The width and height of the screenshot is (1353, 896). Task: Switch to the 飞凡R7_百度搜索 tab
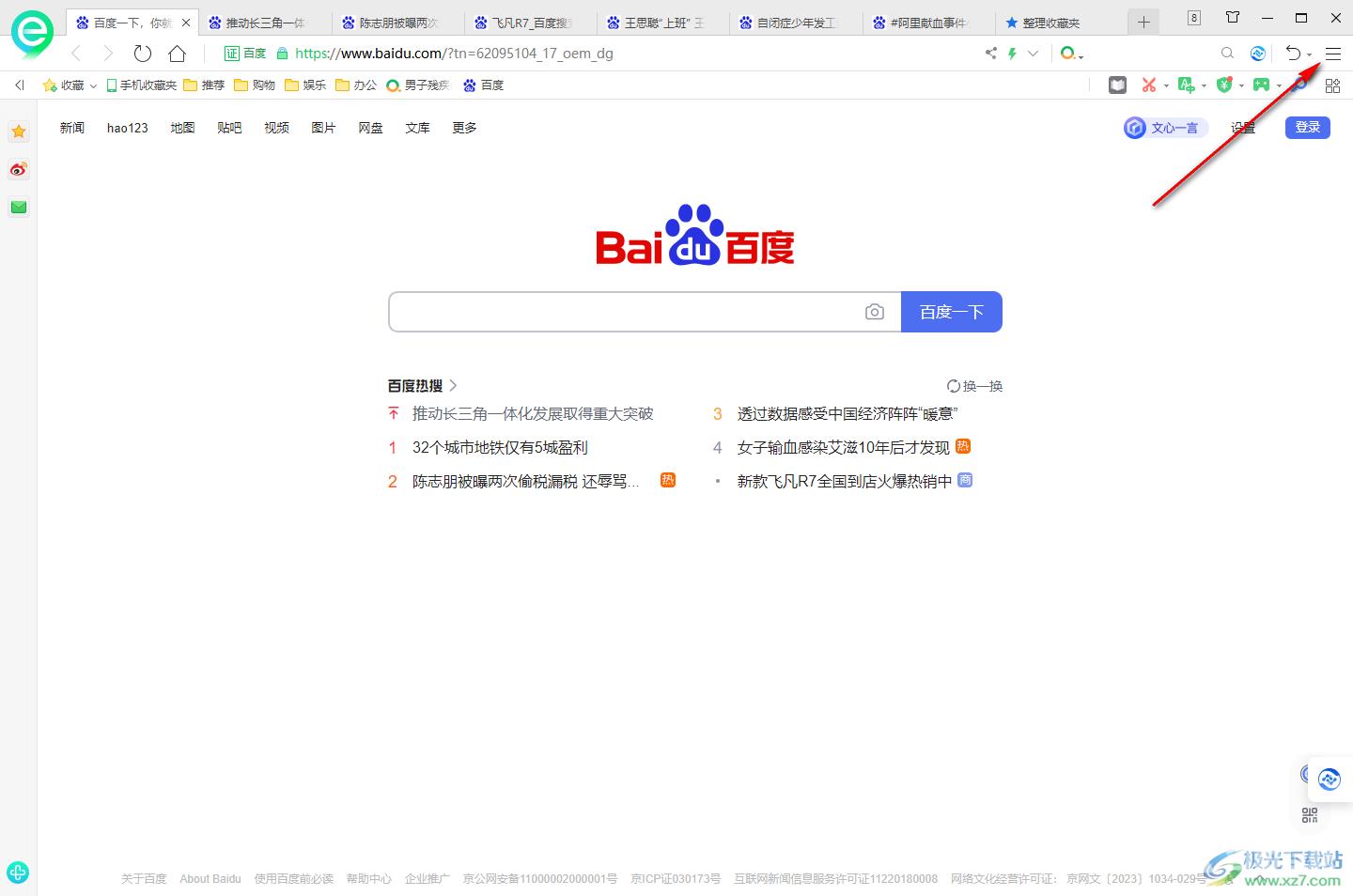point(532,23)
